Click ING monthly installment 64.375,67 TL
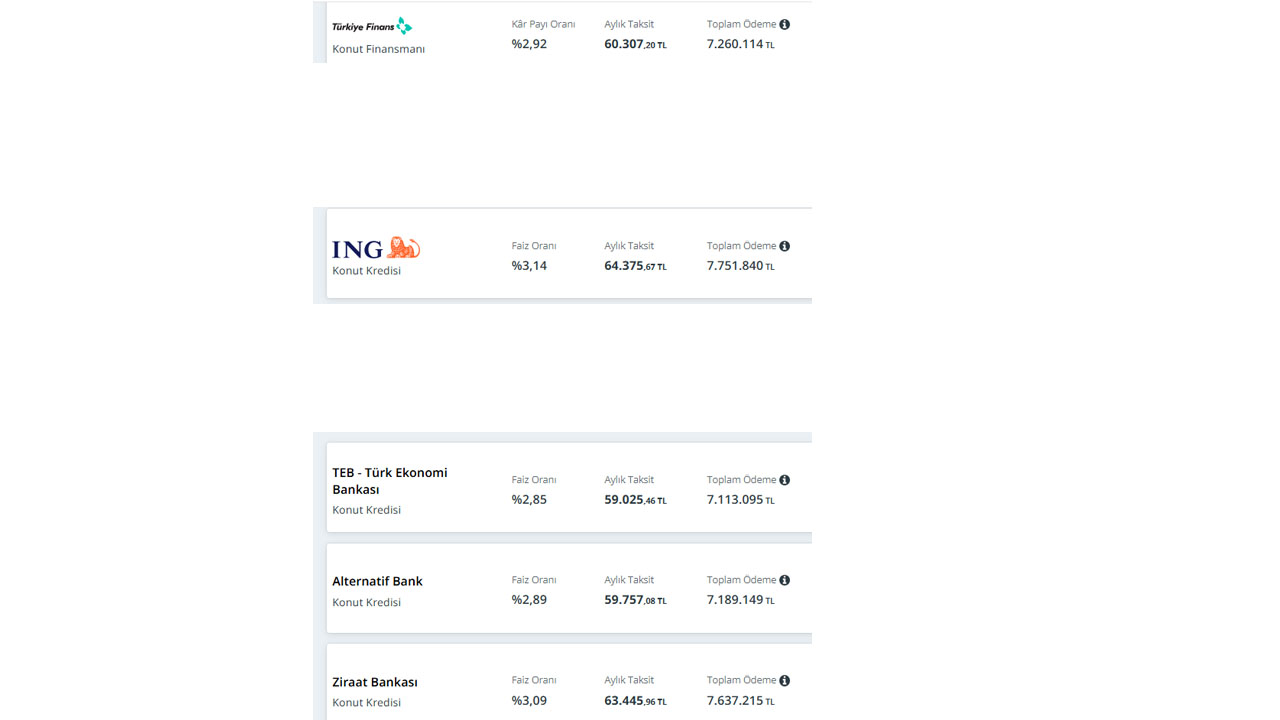This screenshot has height=720, width=1280. point(635,266)
